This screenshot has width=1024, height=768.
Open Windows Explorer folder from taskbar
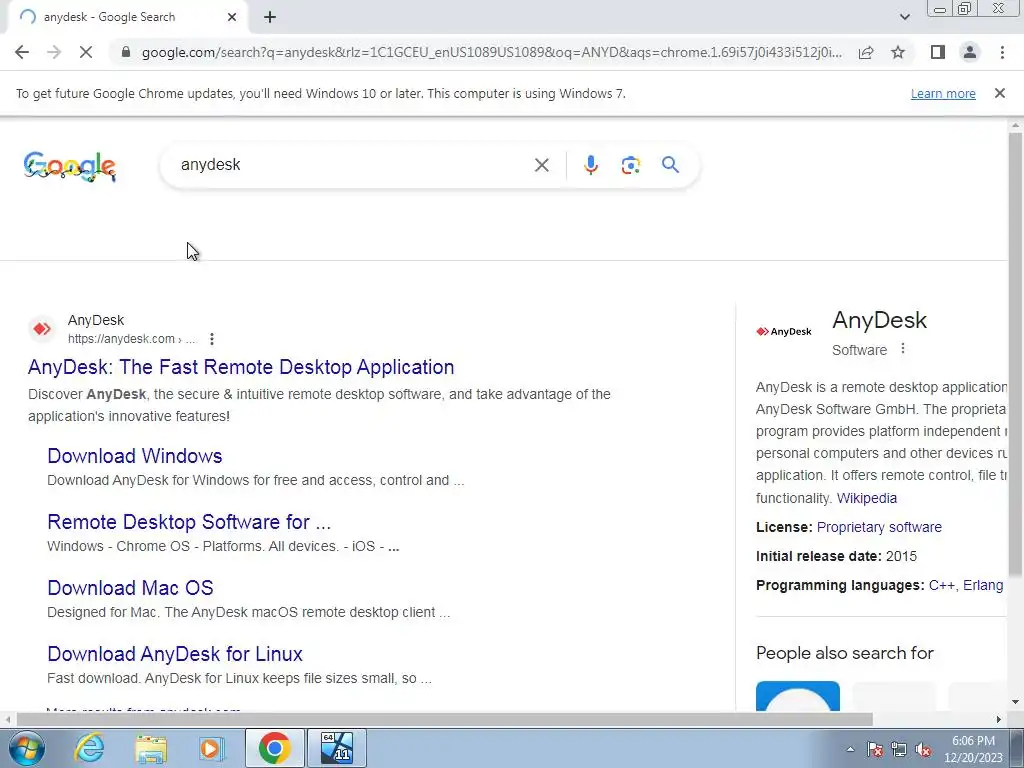151,748
